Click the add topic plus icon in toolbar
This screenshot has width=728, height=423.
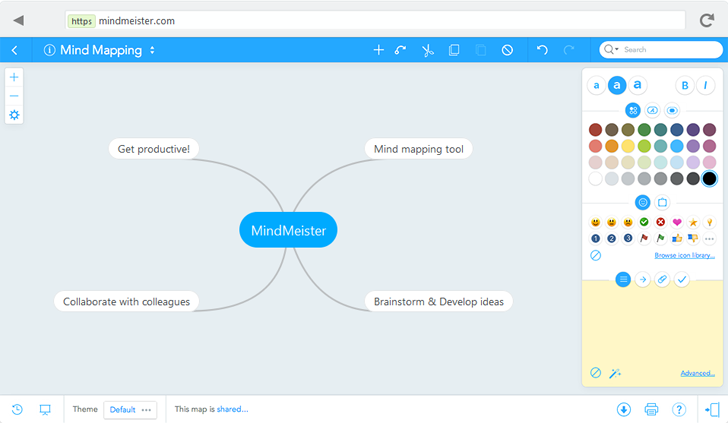coord(378,50)
